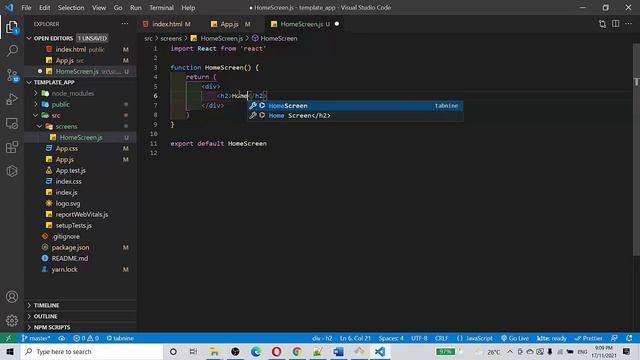Screen dimensions: 640x360
Task: Open the Extensions view
Action: click(x=12, y=147)
